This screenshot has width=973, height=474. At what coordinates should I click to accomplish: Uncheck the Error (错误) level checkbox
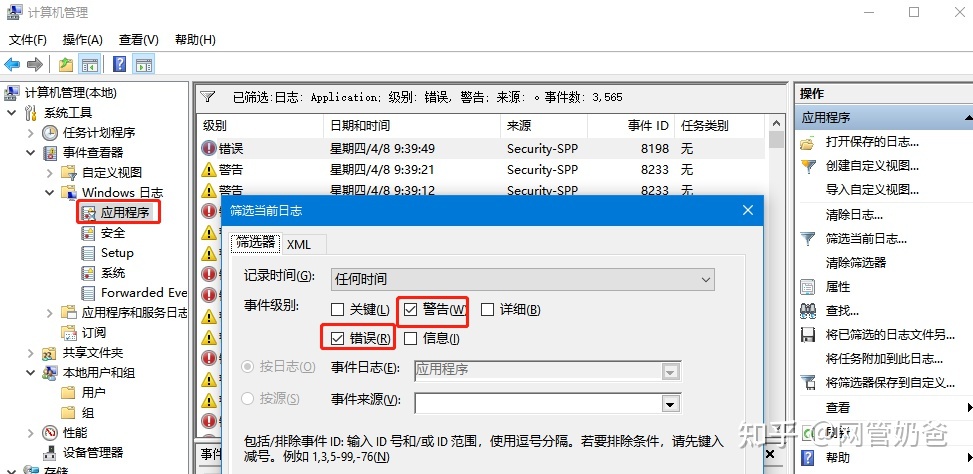tap(338, 338)
